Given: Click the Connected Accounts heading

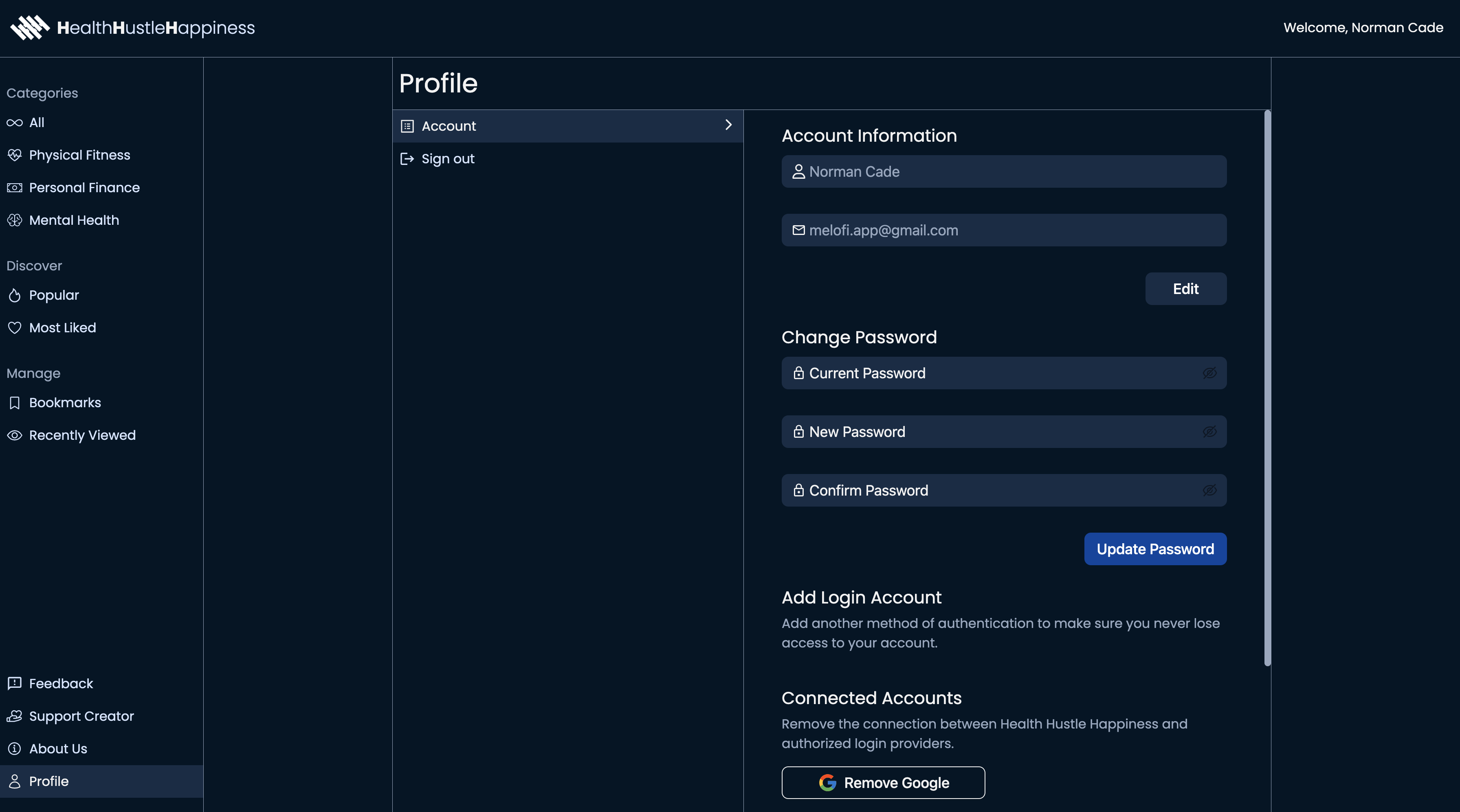Looking at the screenshot, I should click(x=871, y=698).
